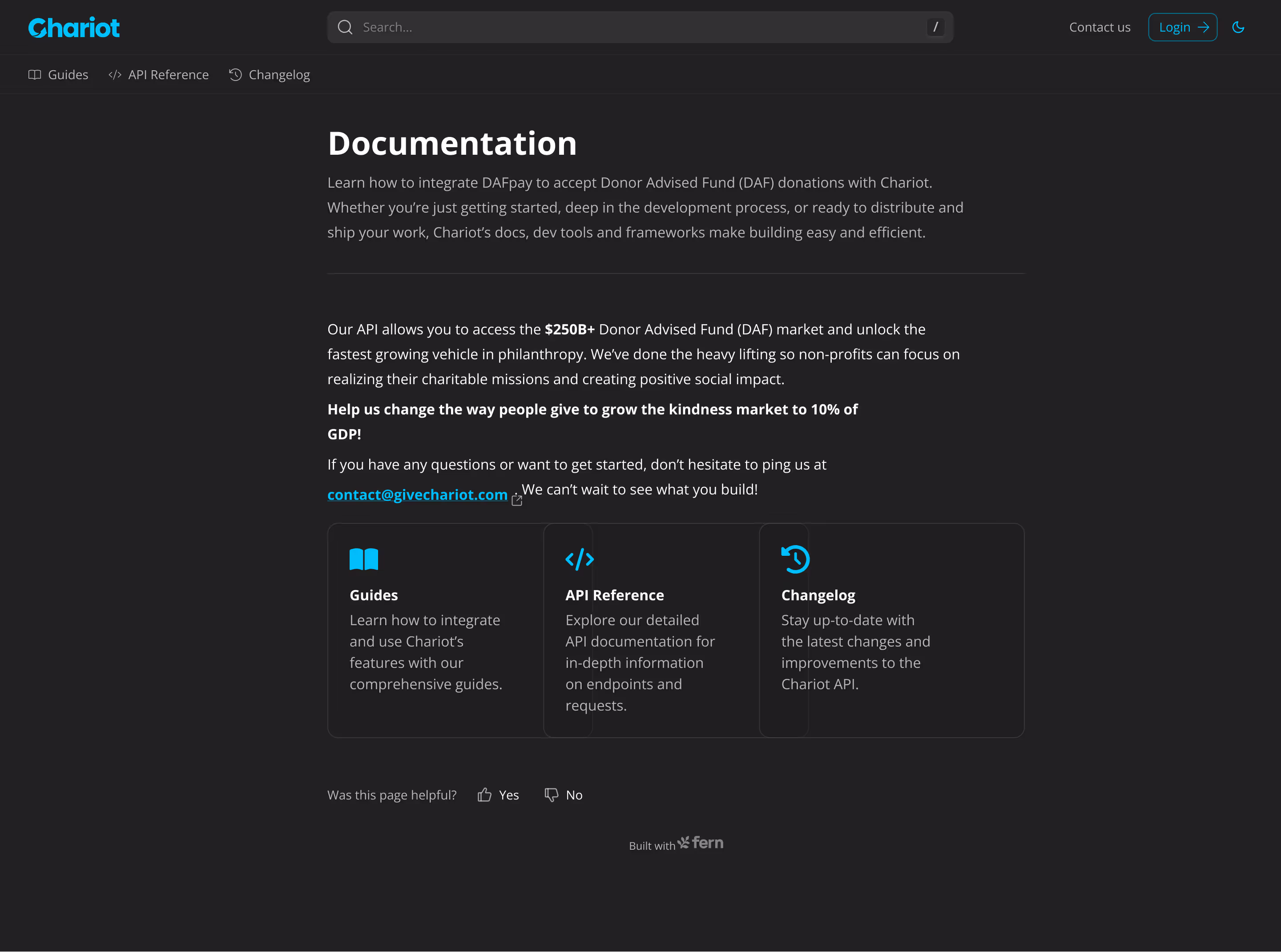This screenshot has width=1281, height=952.
Task: Vote No with thumbs down icon
Action: pos(552,795)
